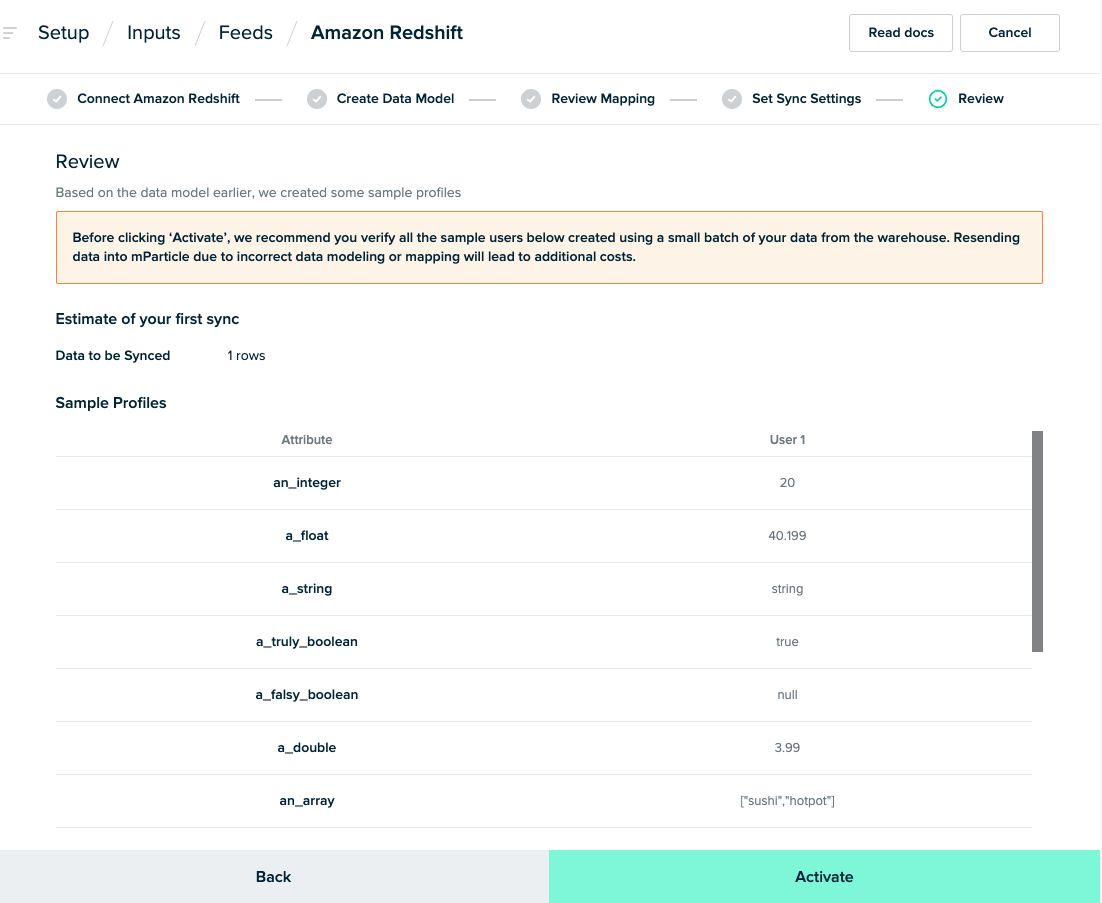1102x903 pixels.
Task: Go to Set Sync Settings step
Action: (x=806, y=99)
